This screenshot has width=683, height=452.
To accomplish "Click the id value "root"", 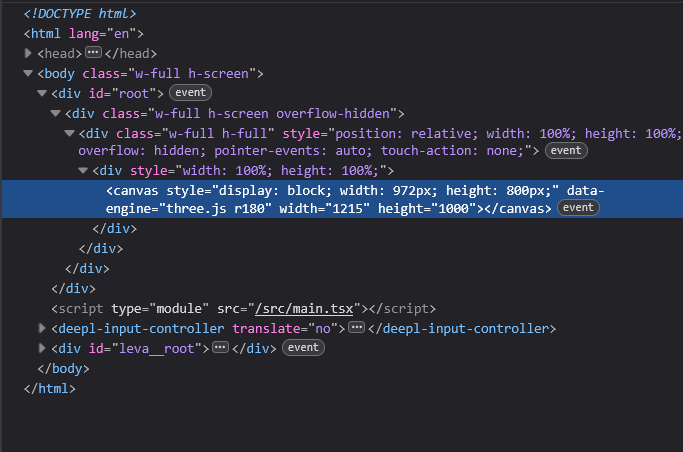I will pyautogui.click(x=134, y=94).
